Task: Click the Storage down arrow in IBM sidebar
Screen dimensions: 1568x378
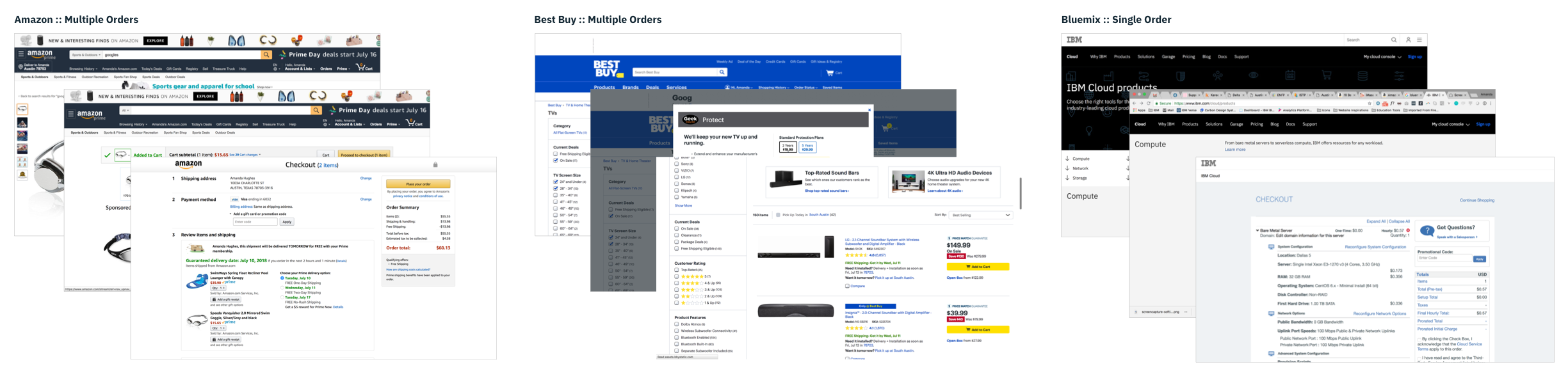Action: click(x=1067, y=178)
